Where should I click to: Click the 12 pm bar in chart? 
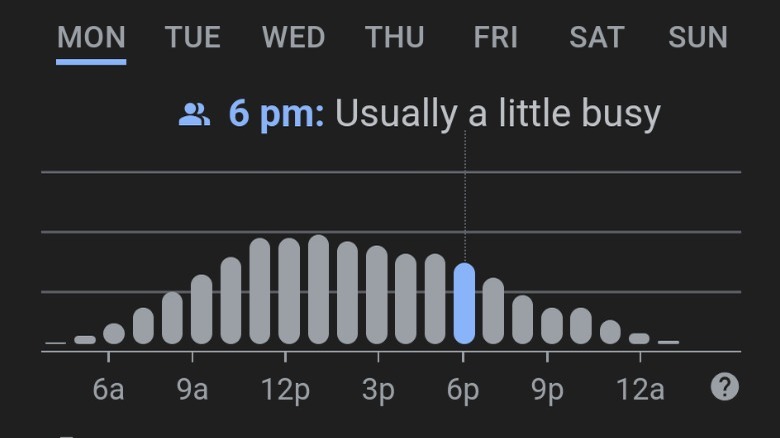(289, 291)
